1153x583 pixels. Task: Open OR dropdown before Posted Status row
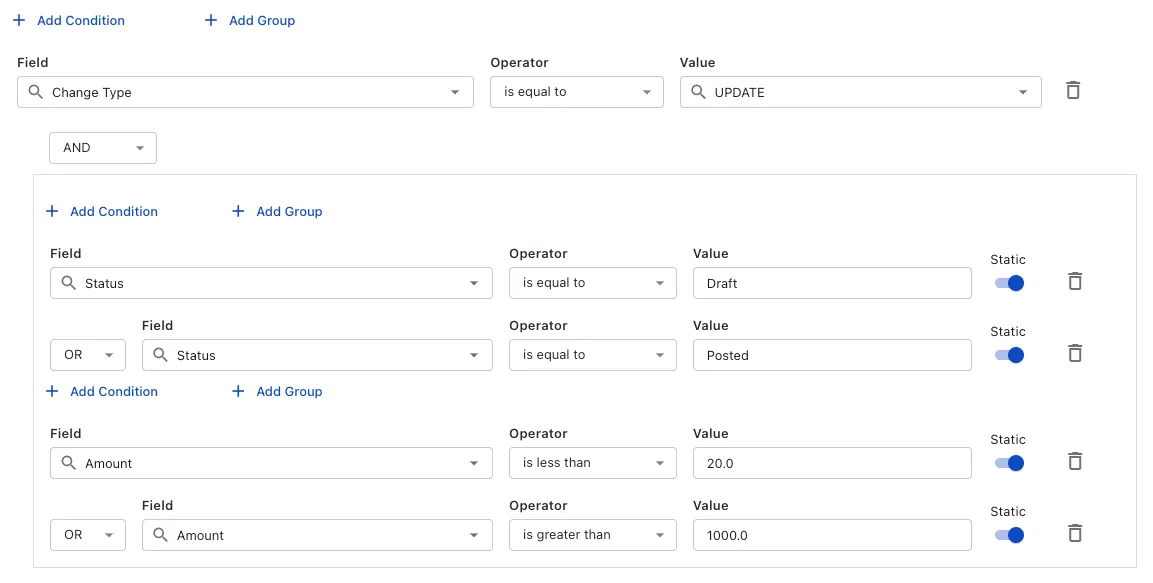coord(88,355)
